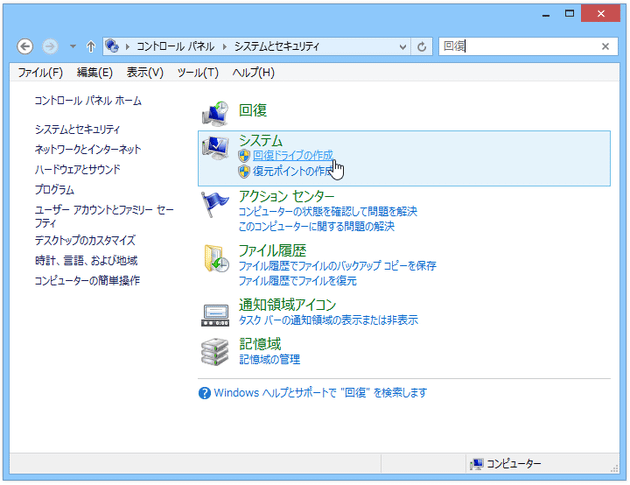Open the 表示(V) menu
This screenshot has width=630, height=485.
tap(145, 73)
